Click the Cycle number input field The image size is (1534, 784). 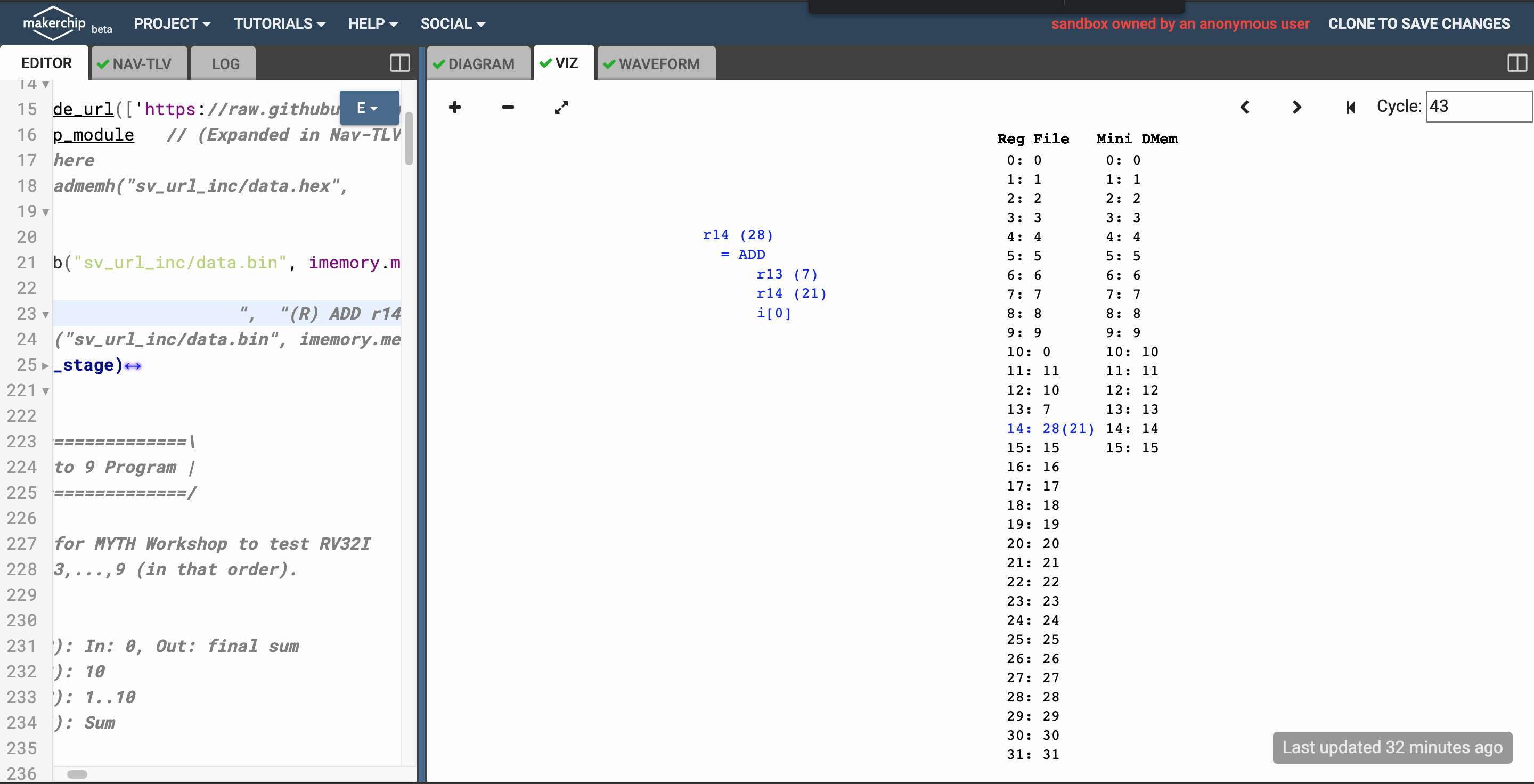pos(1477,107)
